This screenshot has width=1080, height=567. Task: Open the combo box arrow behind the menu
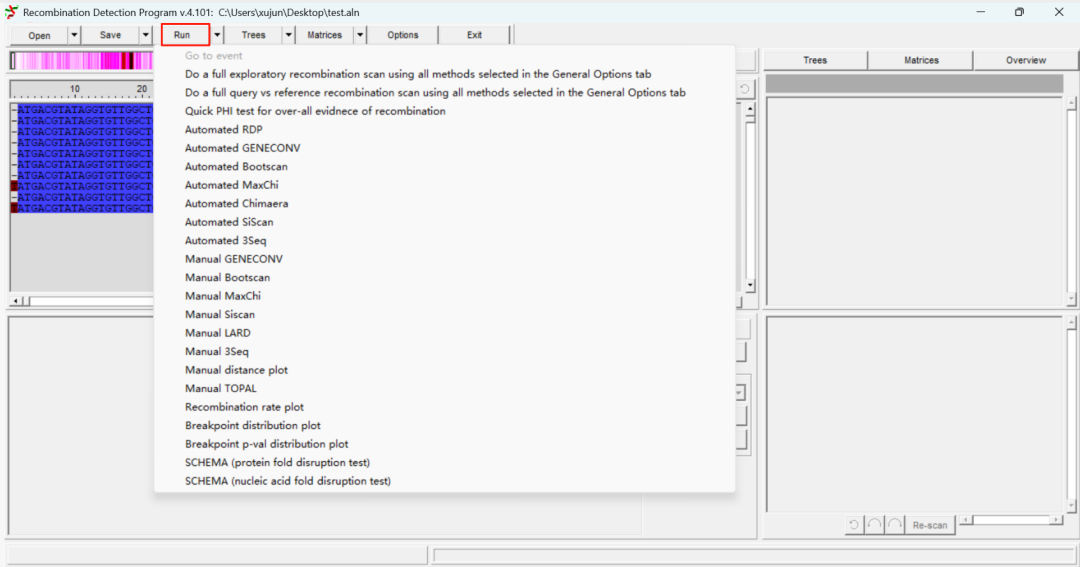tap(740, 393)
